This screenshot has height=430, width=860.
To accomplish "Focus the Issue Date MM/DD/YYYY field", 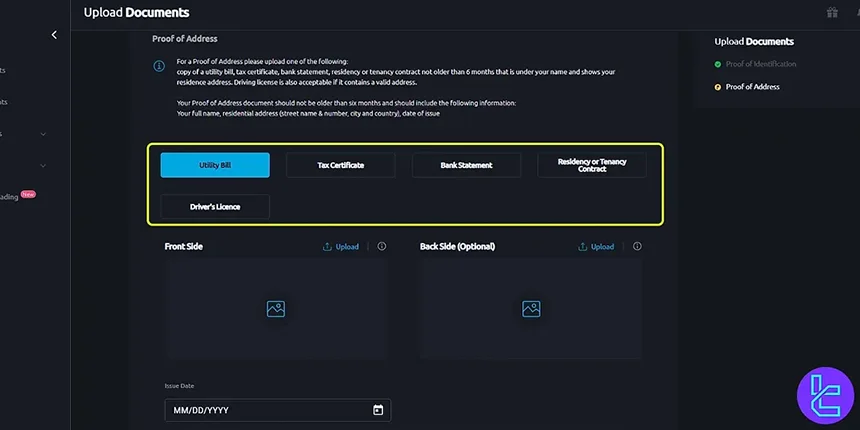I will tap(278, 410).
